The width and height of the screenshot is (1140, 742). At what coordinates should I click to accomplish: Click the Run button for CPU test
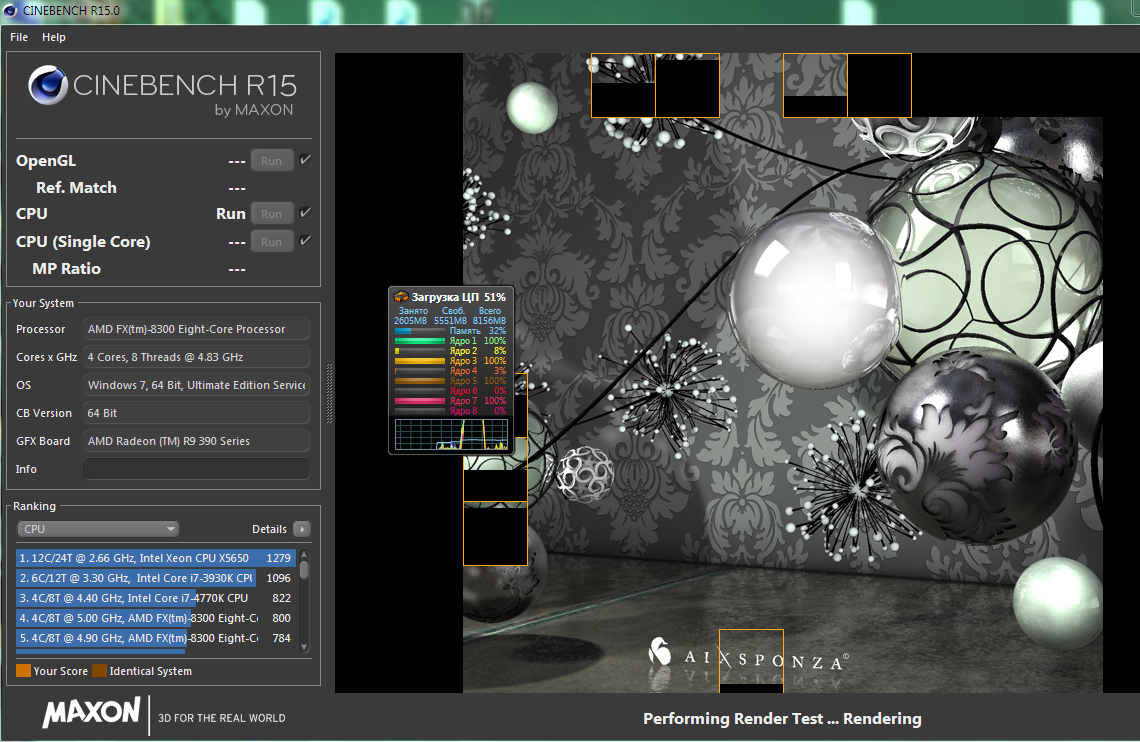272,214
